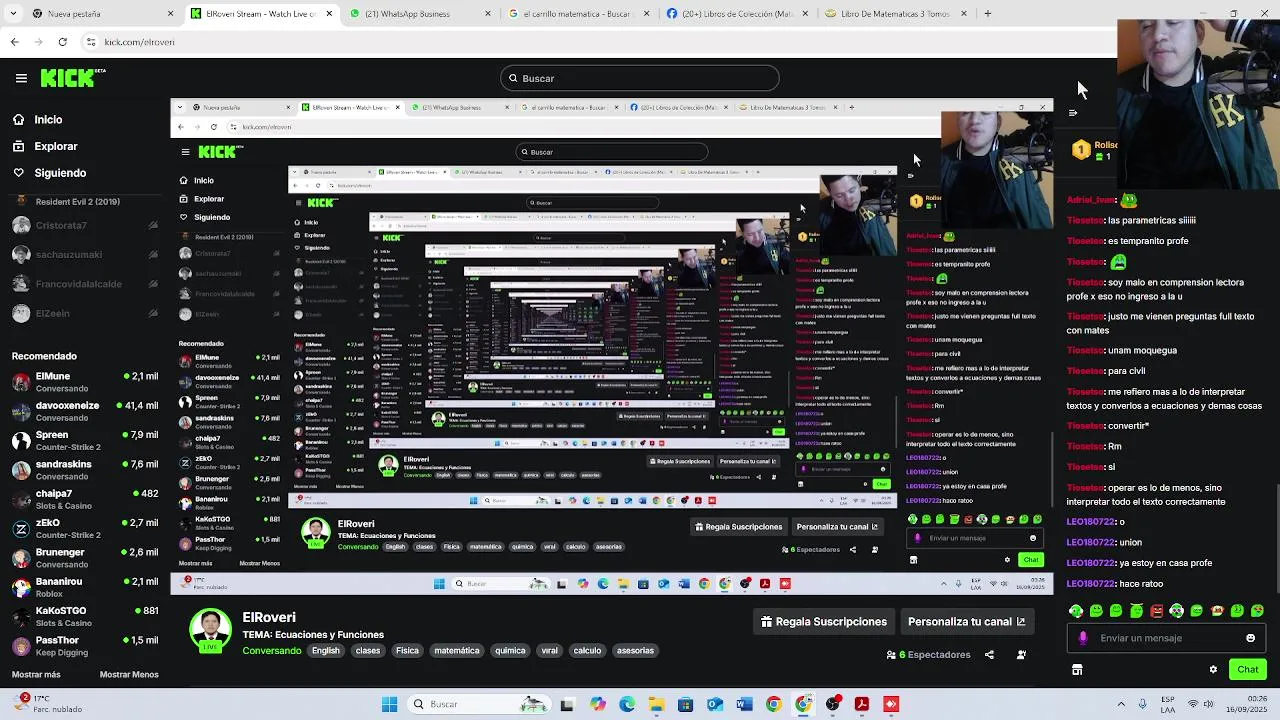Click the main Buscar search field on Kick
Screen dimensions: 1280x720
(640, 78)
